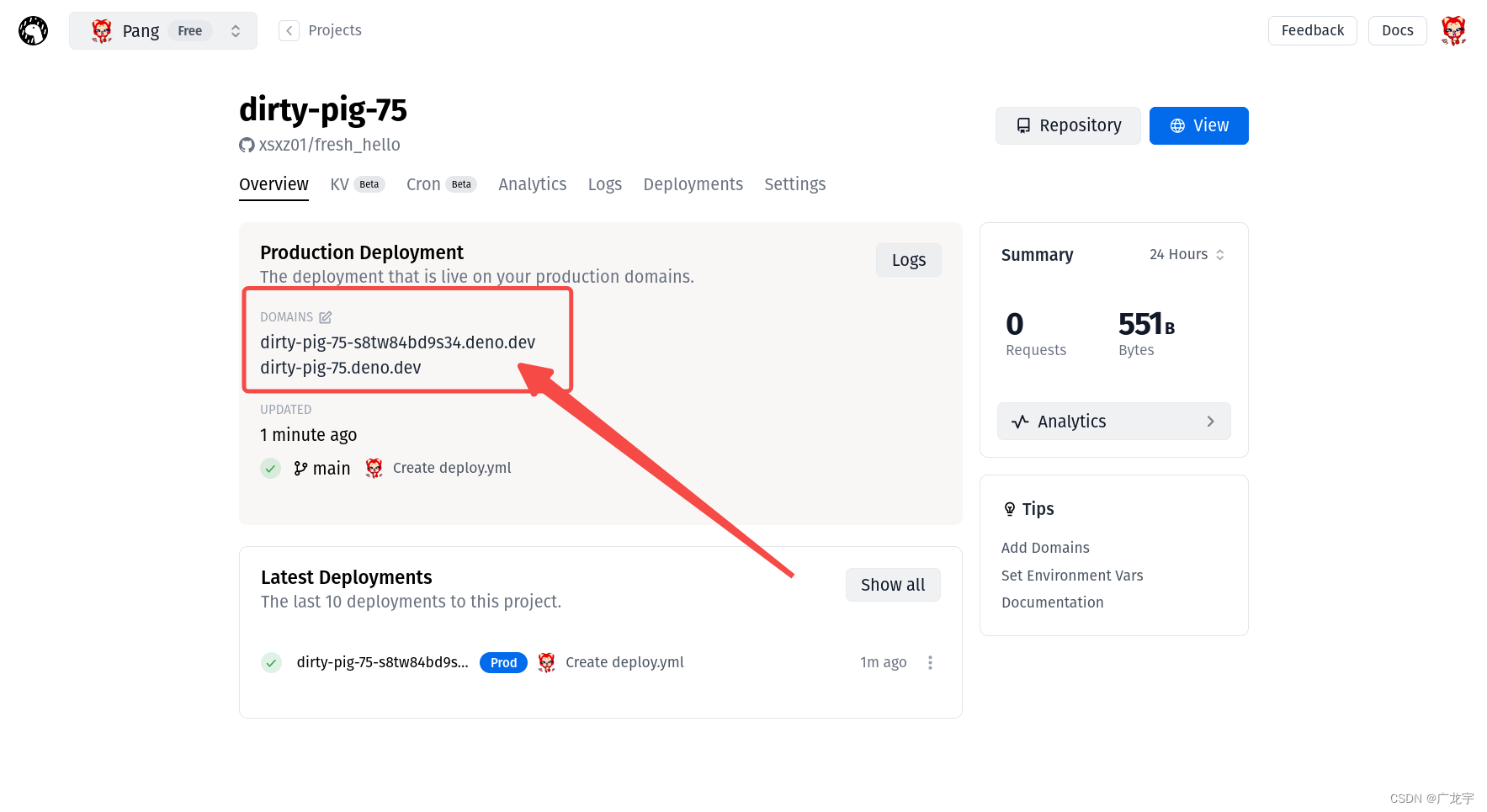Click the edit domains pencil icon
The image size is (1487, 812).
pyautogui.click(x=326, y=317)
